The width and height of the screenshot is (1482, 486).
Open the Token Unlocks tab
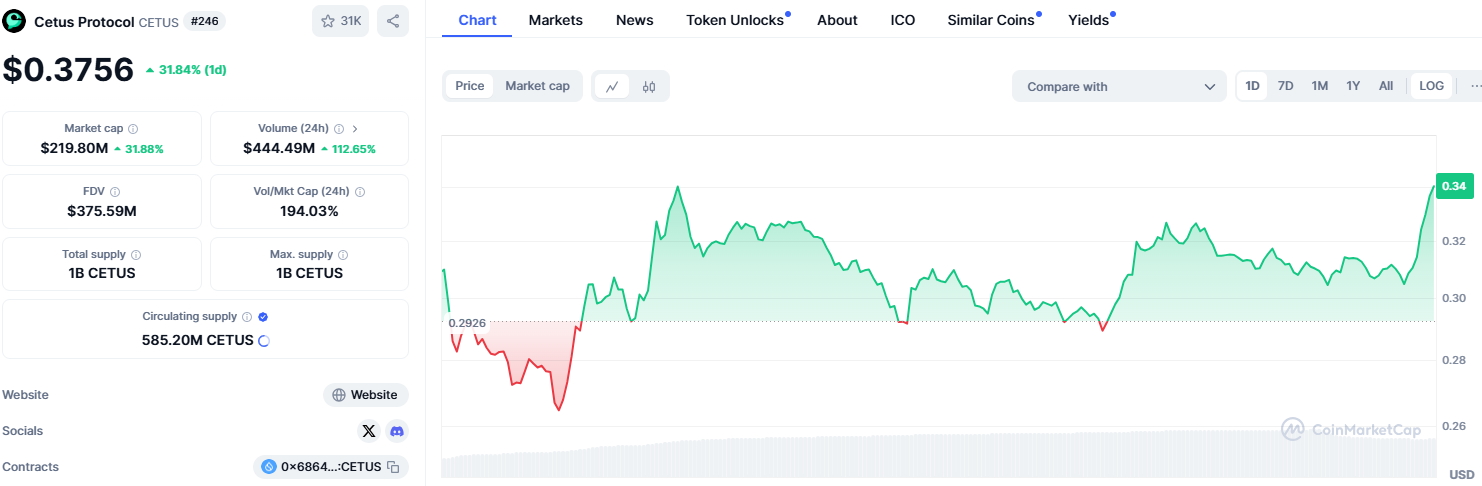(x=737, y=20)
